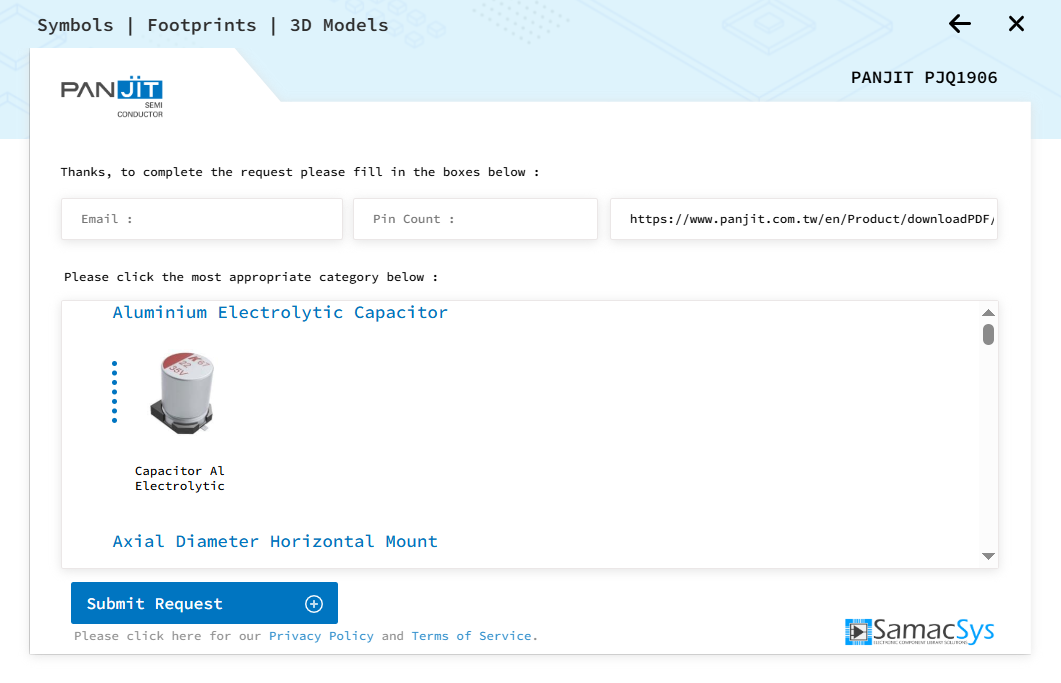This screenshot has width=1061, height=683.
Task: Select the 'Capacitor Al Electrolytic' label
Action: [179, 478]
